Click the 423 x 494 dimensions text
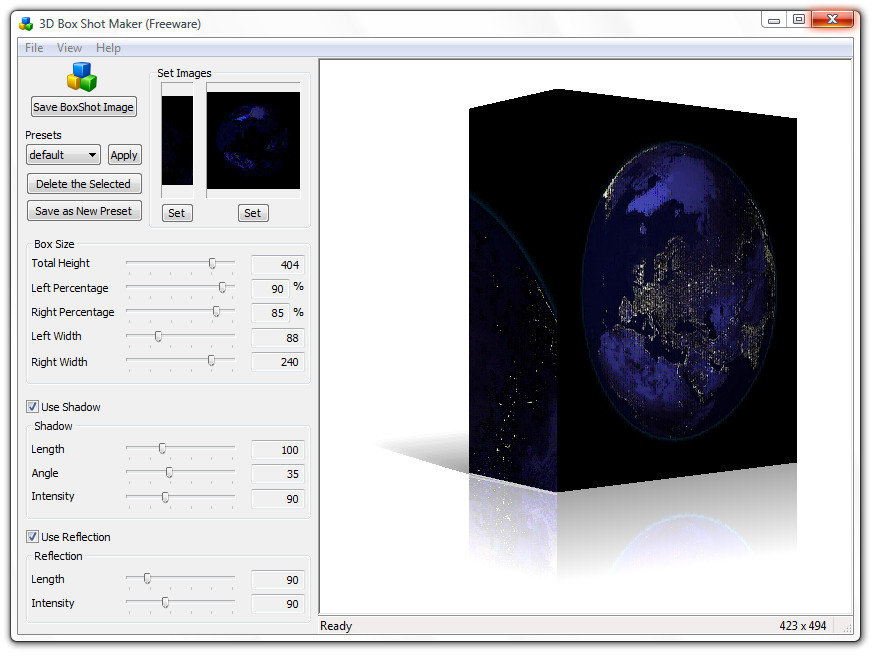The width and height of the screenshot is (880, 659). 803,626
